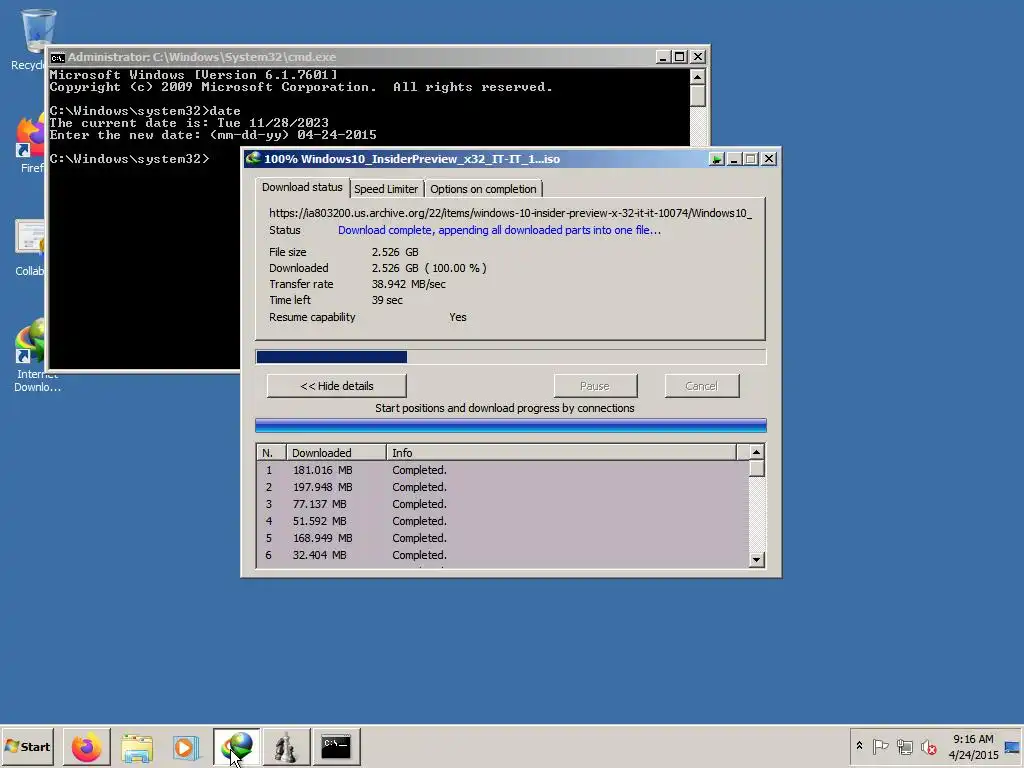The image size is (1024, 768).
Task: Click cmd window scroll up arrow
Action: tap(697, 77)
